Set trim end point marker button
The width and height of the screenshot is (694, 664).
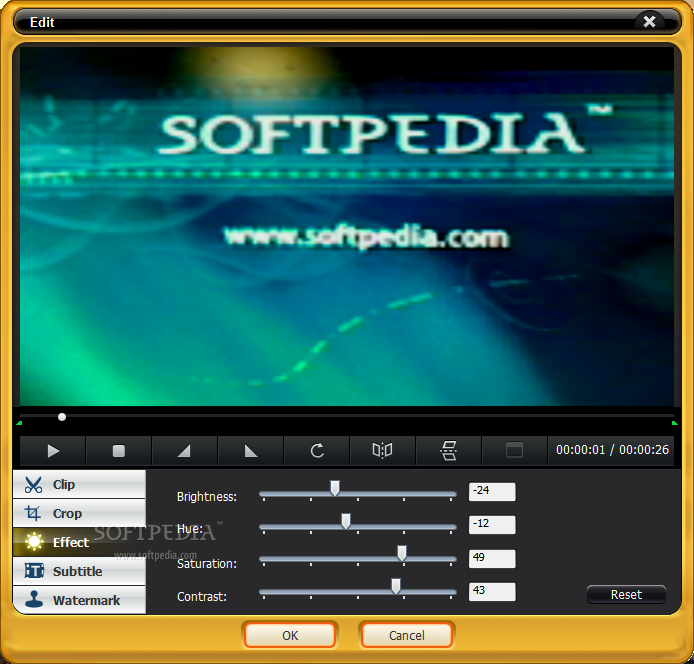coord(251,451)
